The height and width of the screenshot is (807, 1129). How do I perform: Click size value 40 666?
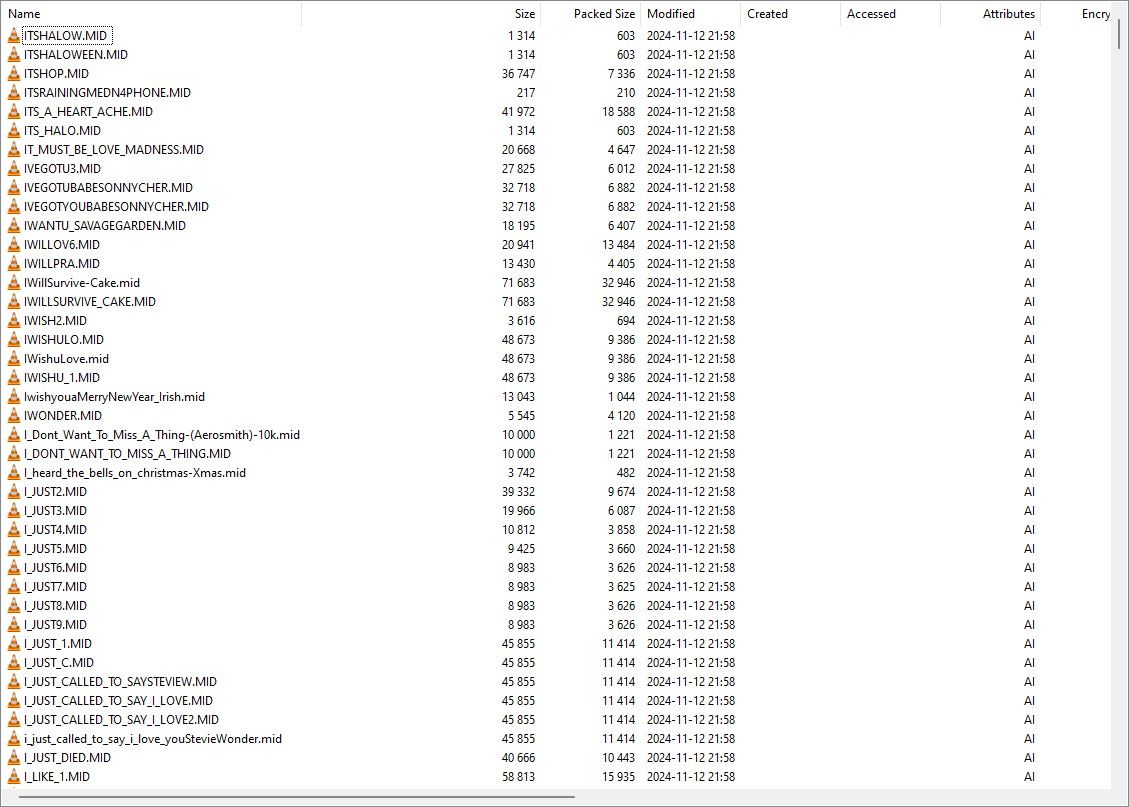pos(518,758)
